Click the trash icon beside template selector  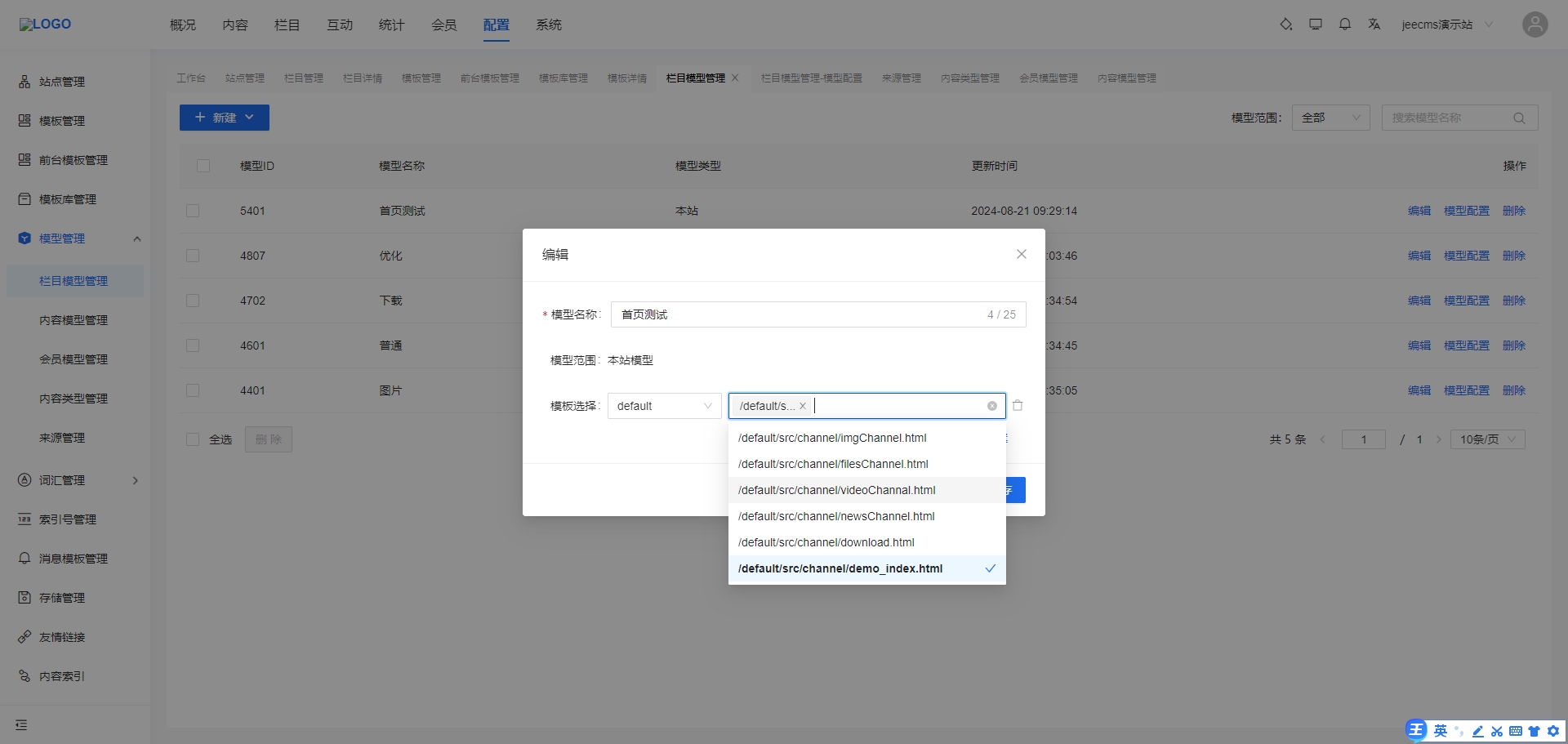(1018, 406)
